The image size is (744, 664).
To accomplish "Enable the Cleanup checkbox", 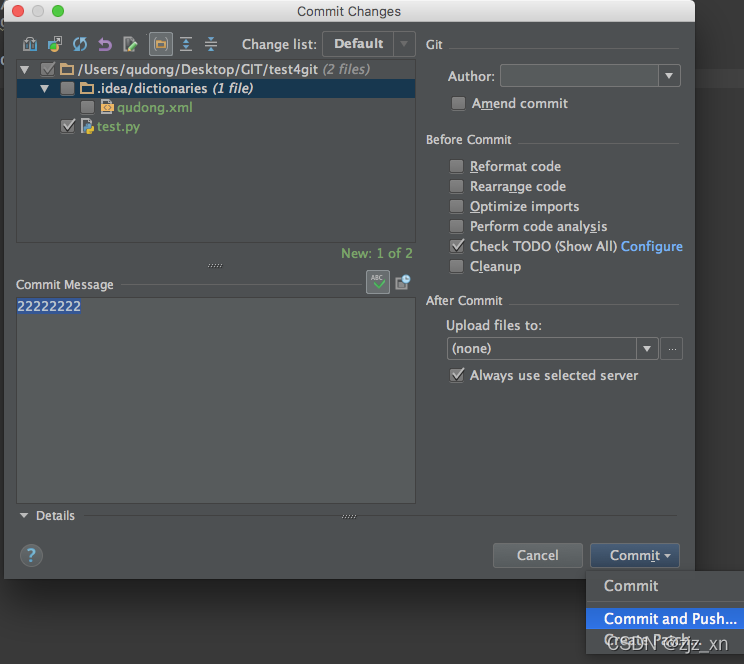I will point(456,266).
